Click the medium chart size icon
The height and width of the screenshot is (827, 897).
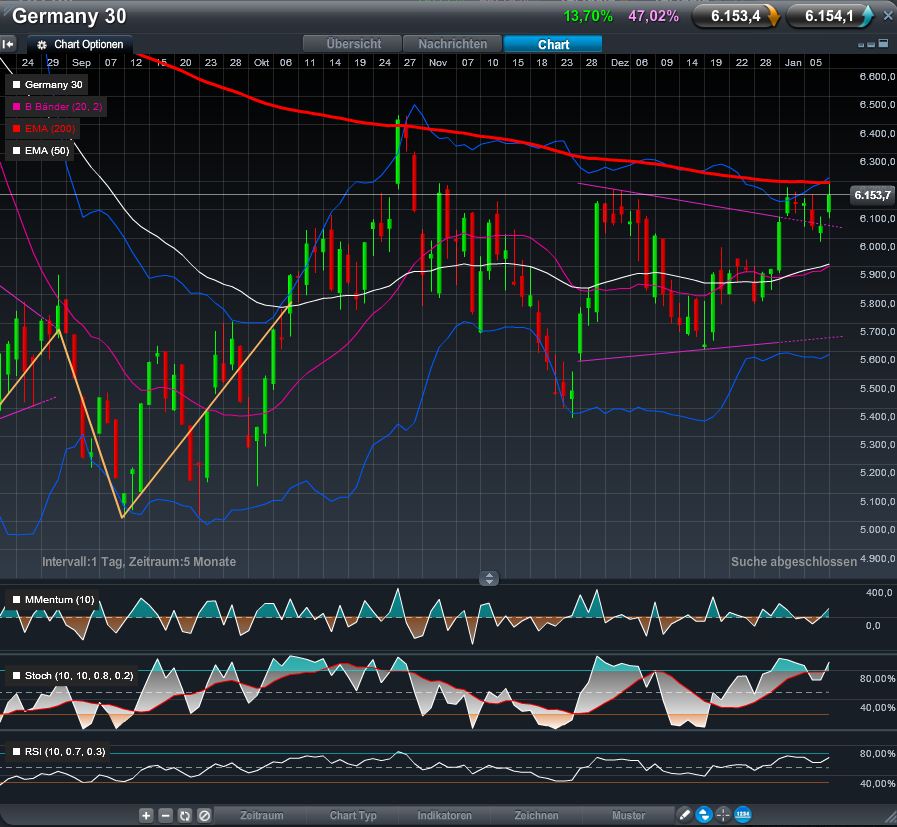point(871,44)
